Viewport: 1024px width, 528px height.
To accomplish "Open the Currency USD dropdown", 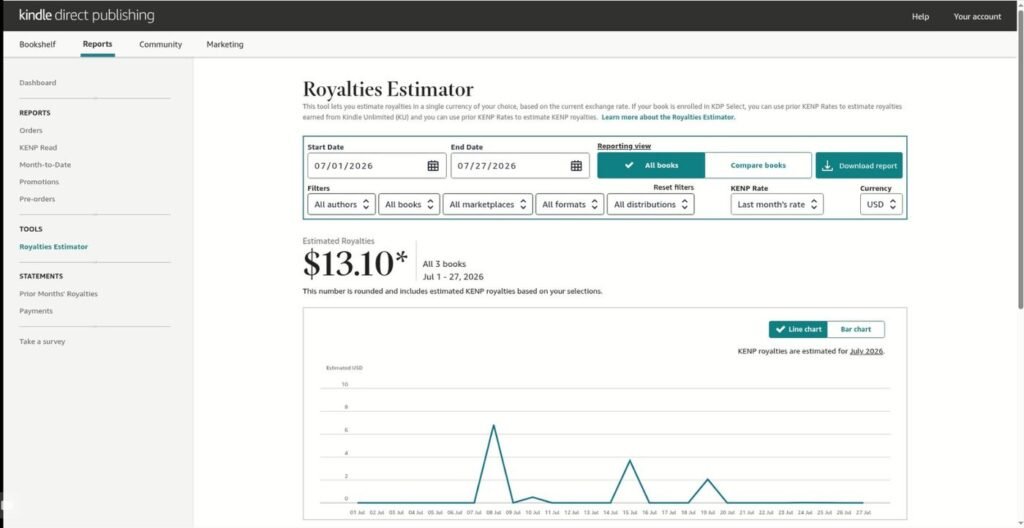I will 882,205.
